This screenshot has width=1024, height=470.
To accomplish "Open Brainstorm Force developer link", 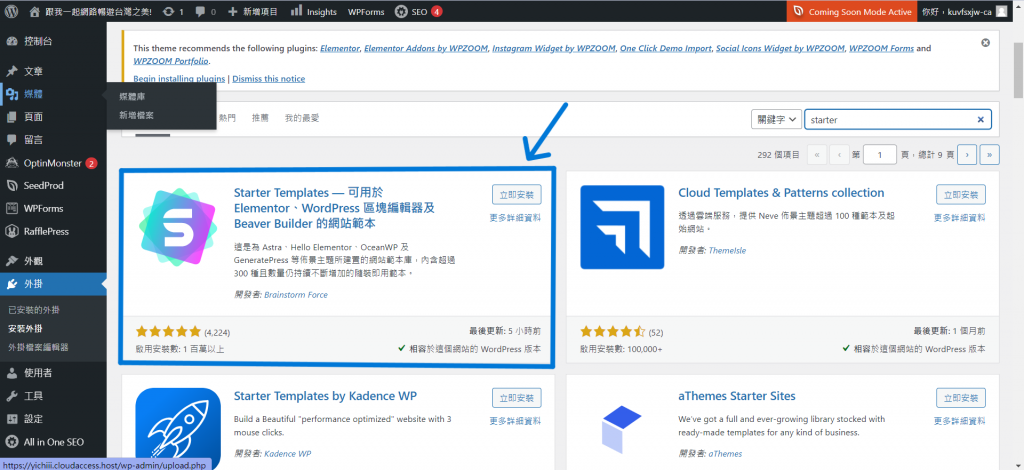I will point(296,294).
